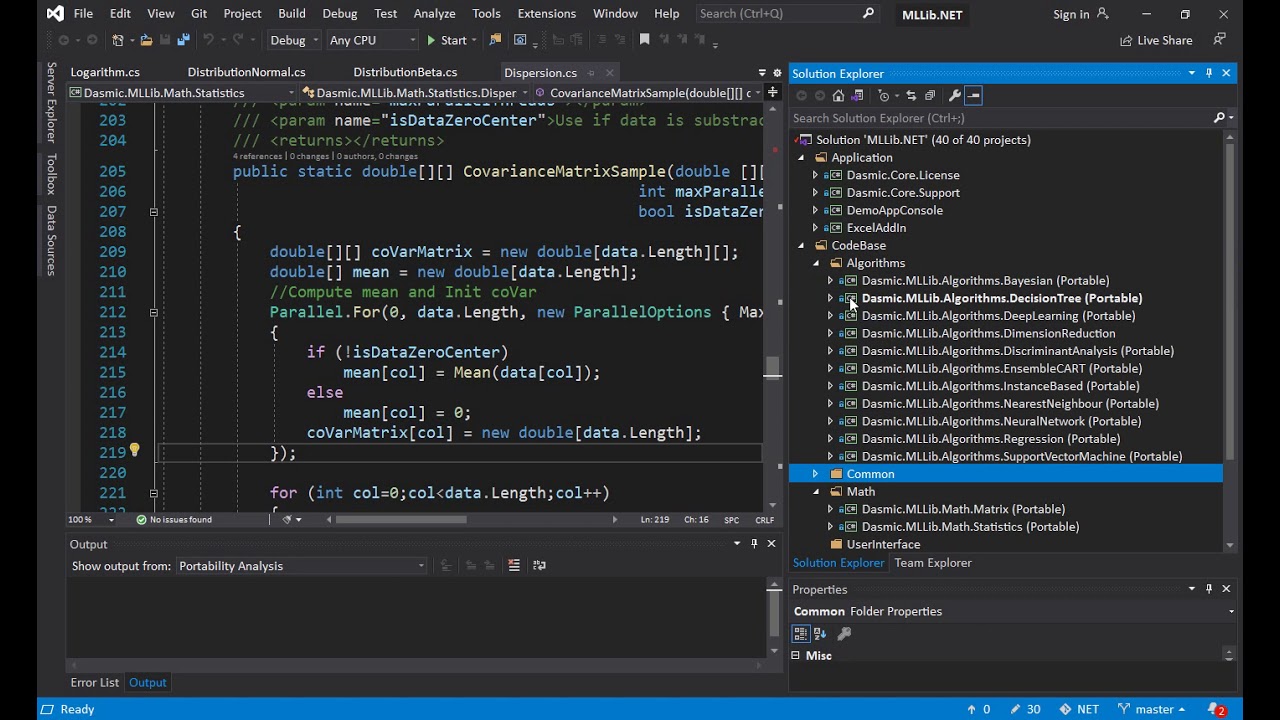Click Pending Changes Filter clock icon
Image resolution: width=1280 pixels, height=720 pixels.
(x=884, y=96)
